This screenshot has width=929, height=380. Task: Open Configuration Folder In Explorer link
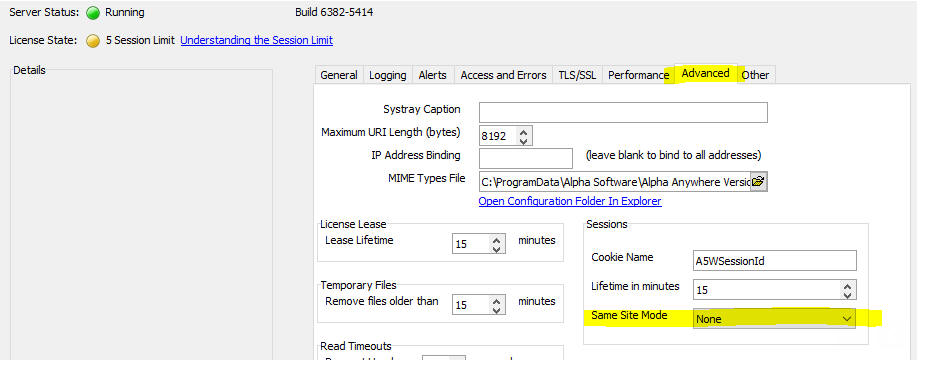click(570, 201)
